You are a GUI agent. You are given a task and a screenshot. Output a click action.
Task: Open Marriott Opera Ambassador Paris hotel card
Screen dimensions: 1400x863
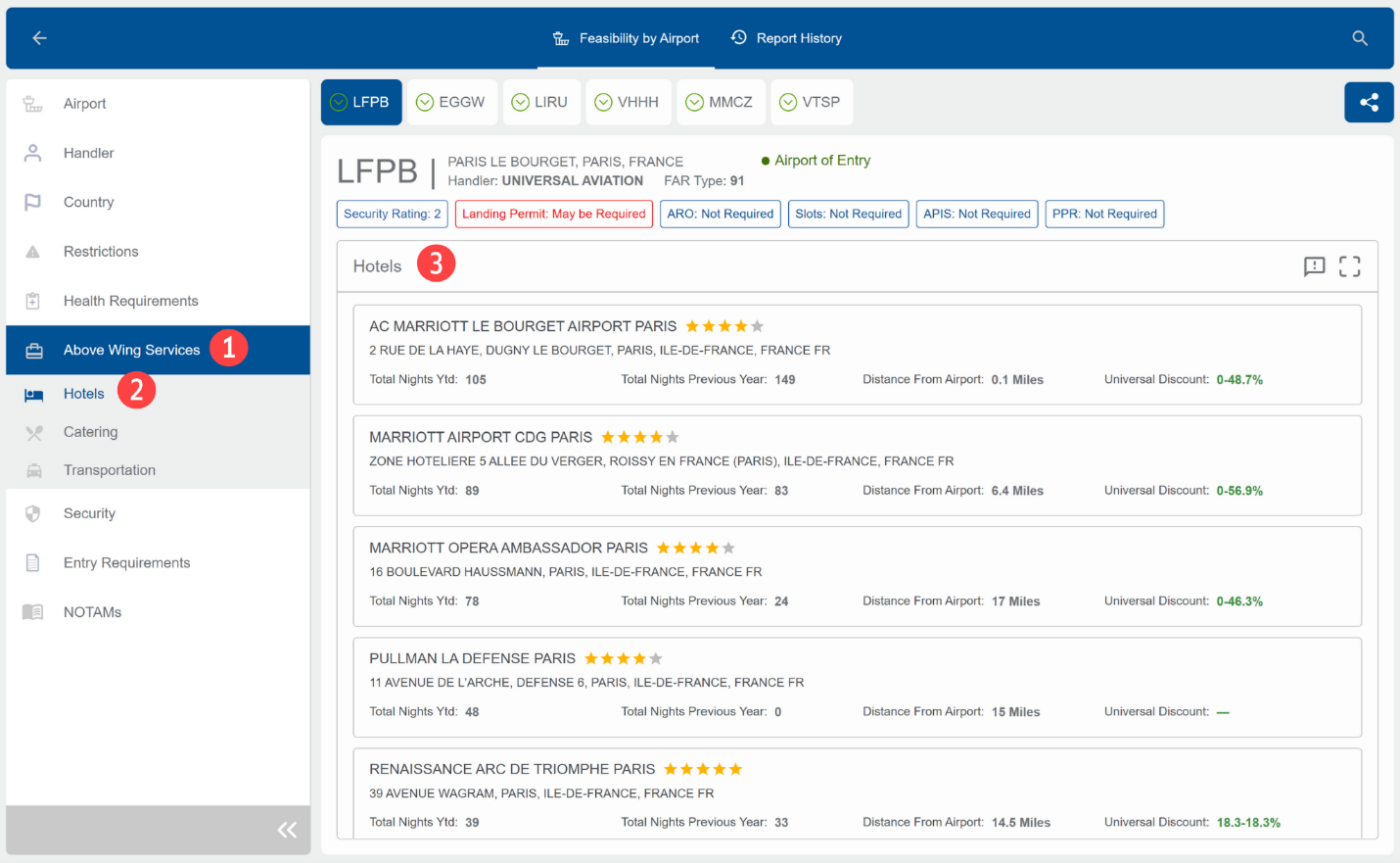[x=858, y=576]
